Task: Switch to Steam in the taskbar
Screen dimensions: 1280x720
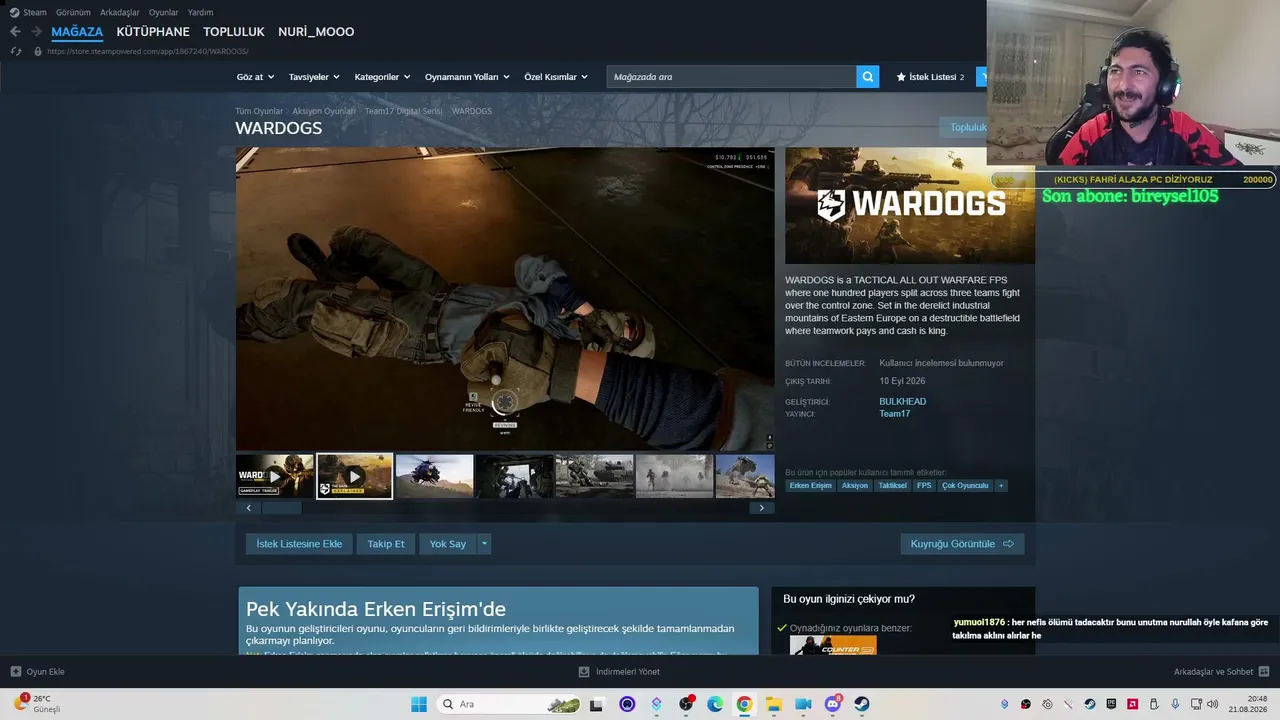Action: pyautogui.click(x=862, y=704)
